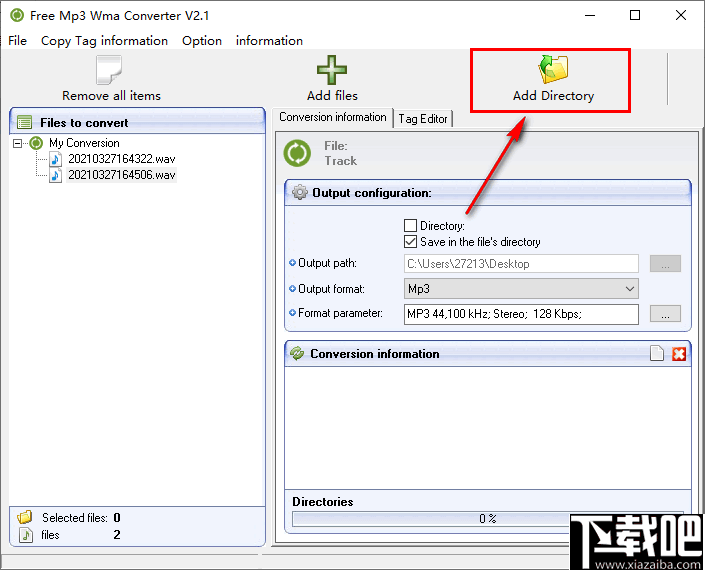Close the Free Mp3 Wma Converter window
This screenshot has width=705, height=570.
tap(681, 15)
